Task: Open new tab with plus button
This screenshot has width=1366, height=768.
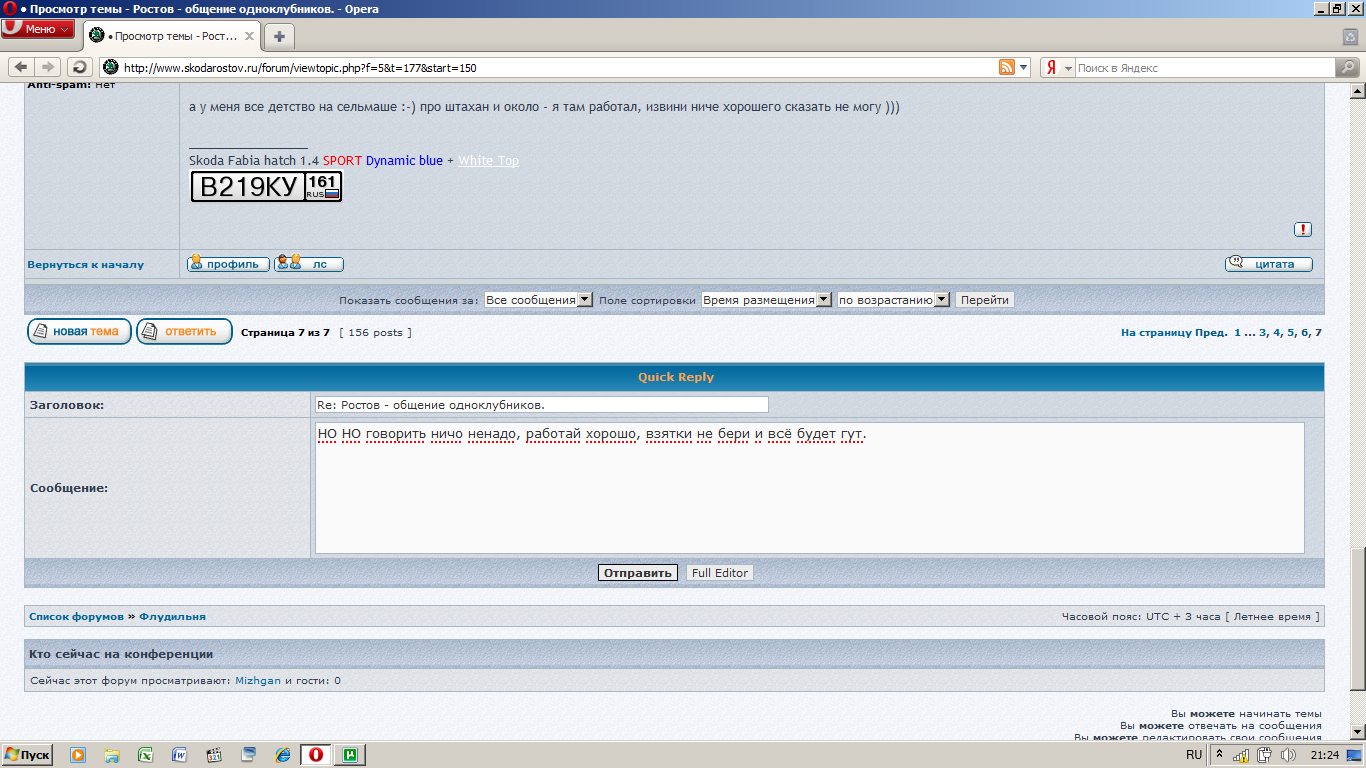Action: coord(279,37)
